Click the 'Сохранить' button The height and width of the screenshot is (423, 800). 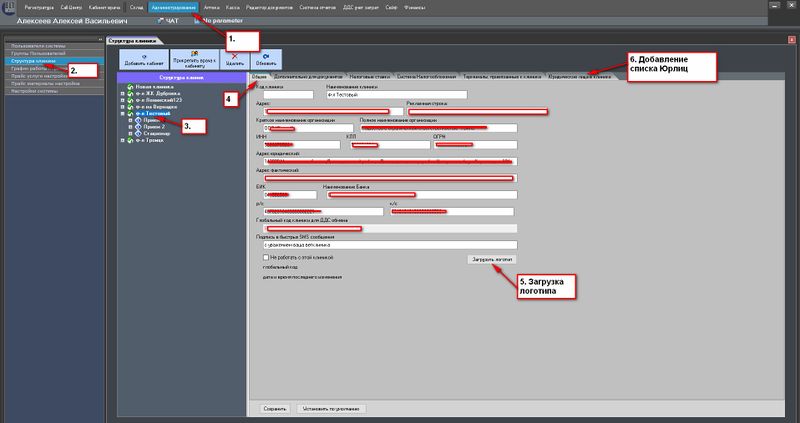275,409
